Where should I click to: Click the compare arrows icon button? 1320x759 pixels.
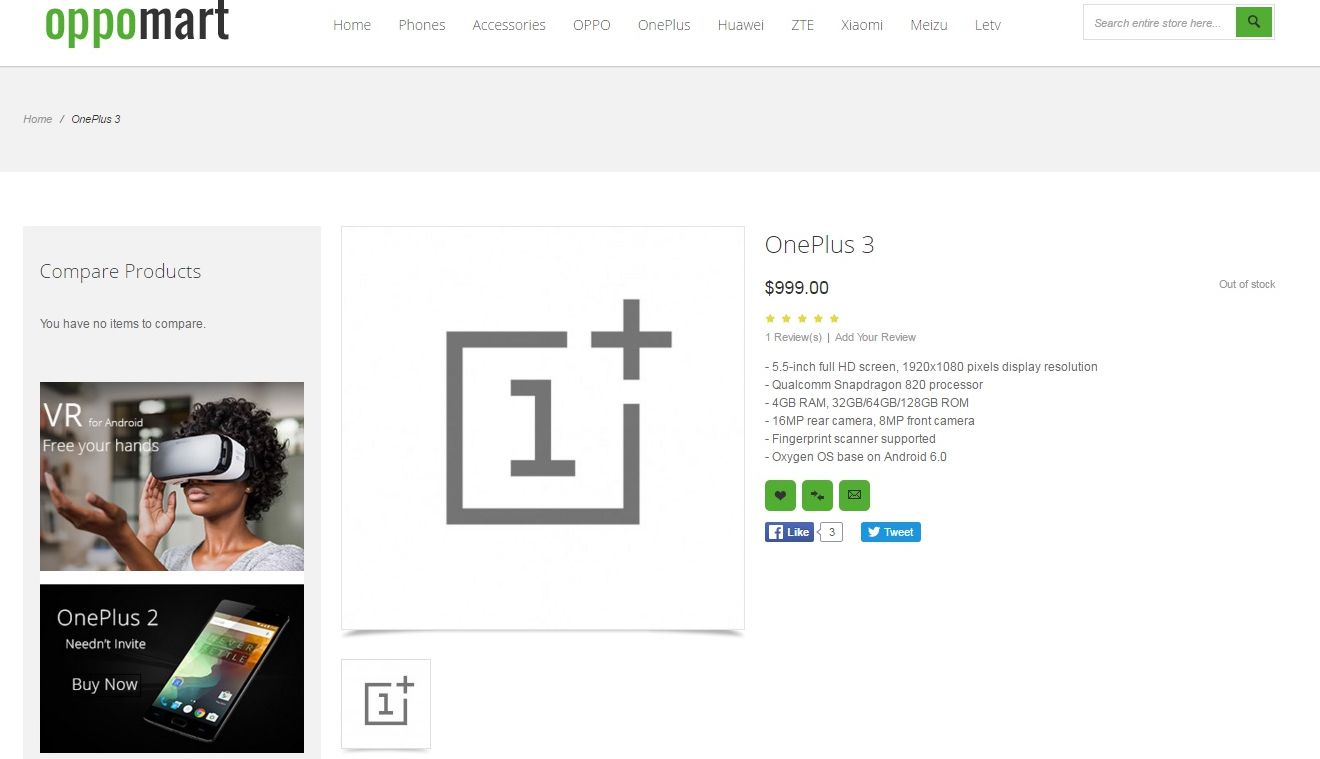817,495
